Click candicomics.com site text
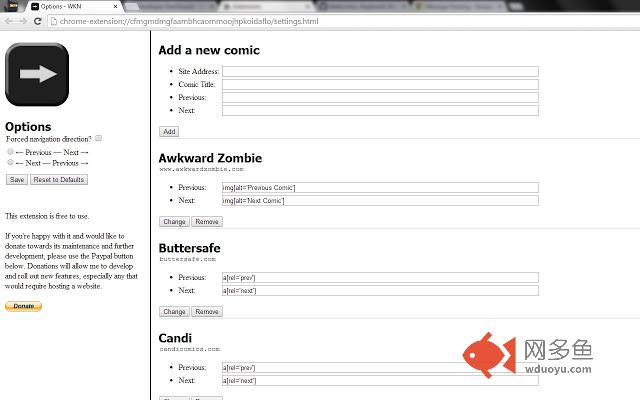 click(x=189, y=349)
